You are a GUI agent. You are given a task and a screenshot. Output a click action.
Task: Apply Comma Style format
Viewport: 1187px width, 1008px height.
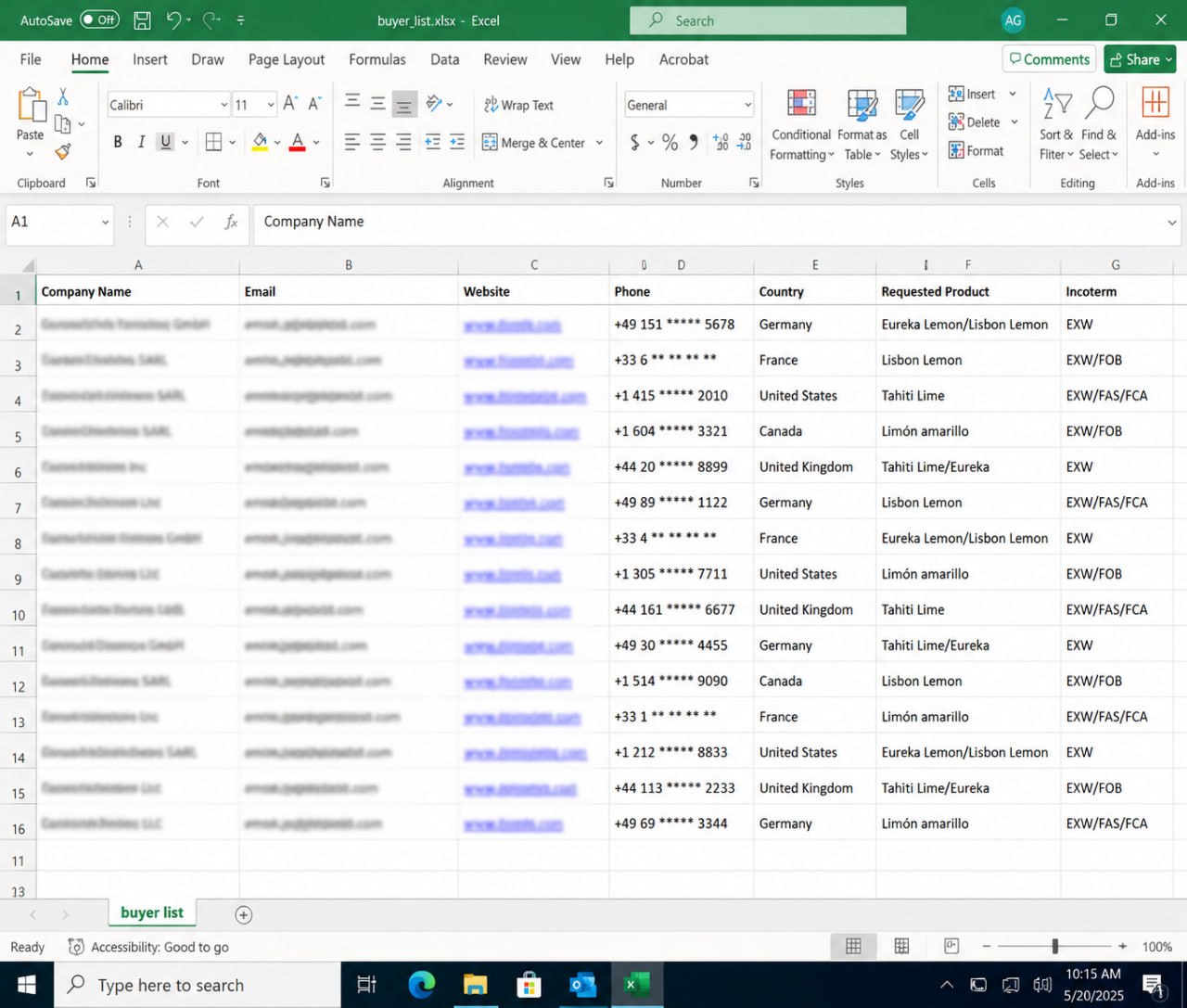(694, 142)
